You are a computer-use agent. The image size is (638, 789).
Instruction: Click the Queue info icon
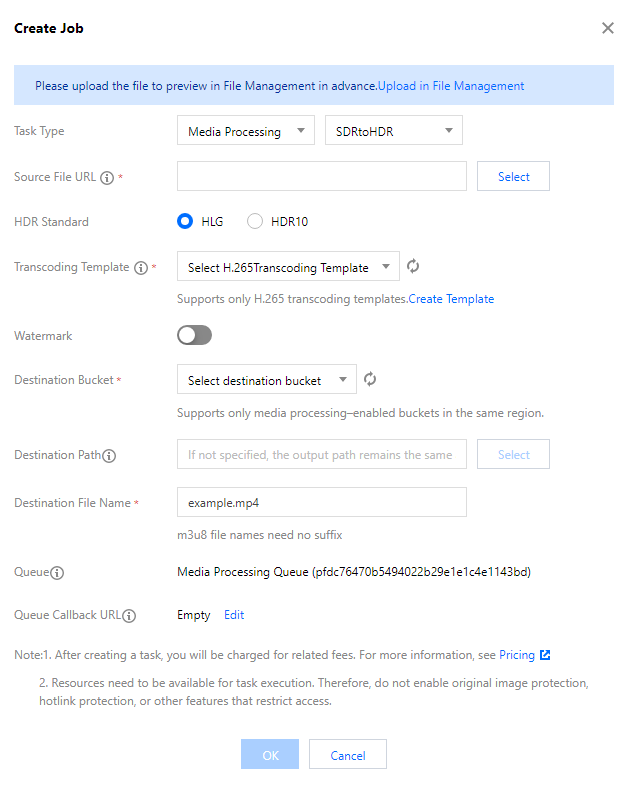pyautogui.click(x=58, y=573)
